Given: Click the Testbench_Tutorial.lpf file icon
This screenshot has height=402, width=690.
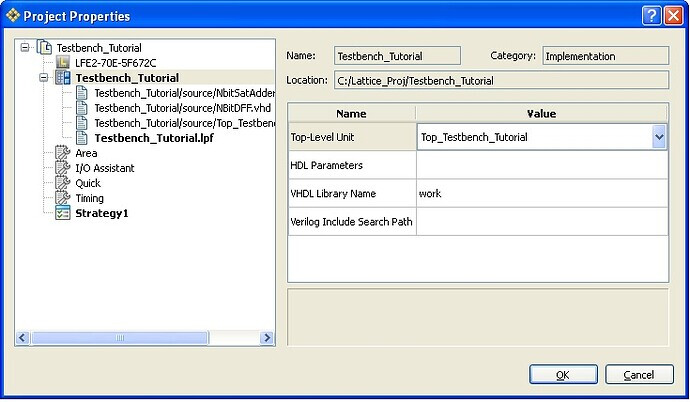Looking at the screenshot, I should pos(81,138).
